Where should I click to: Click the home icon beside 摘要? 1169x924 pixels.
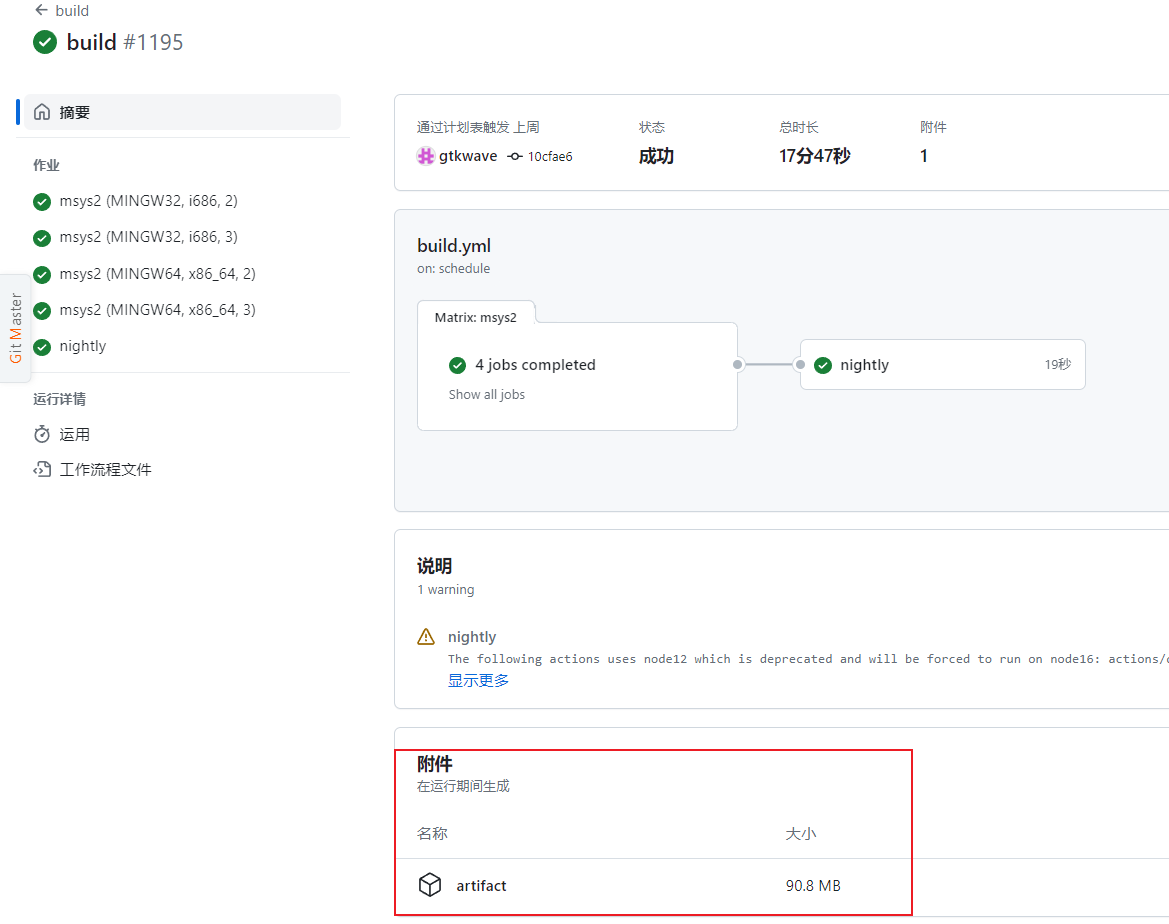pos(41,111)
